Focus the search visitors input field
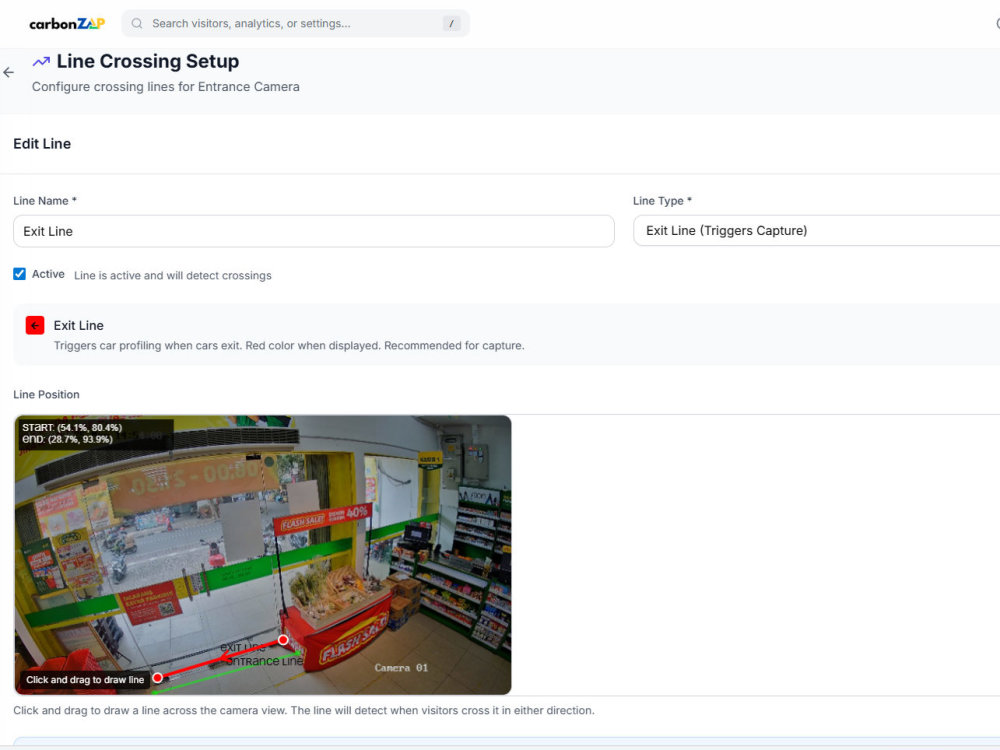1000x750 pixels. pyautogui.click(x=295, y=24)
